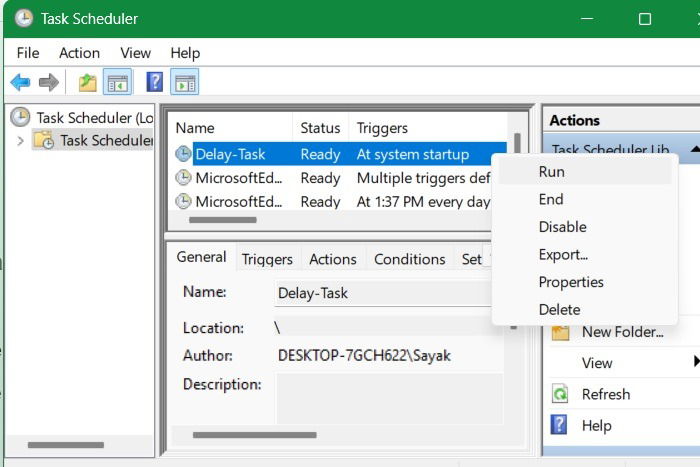Switch to the Triggers tab
This screenshot has width=700, height=467.
[267, 259]
